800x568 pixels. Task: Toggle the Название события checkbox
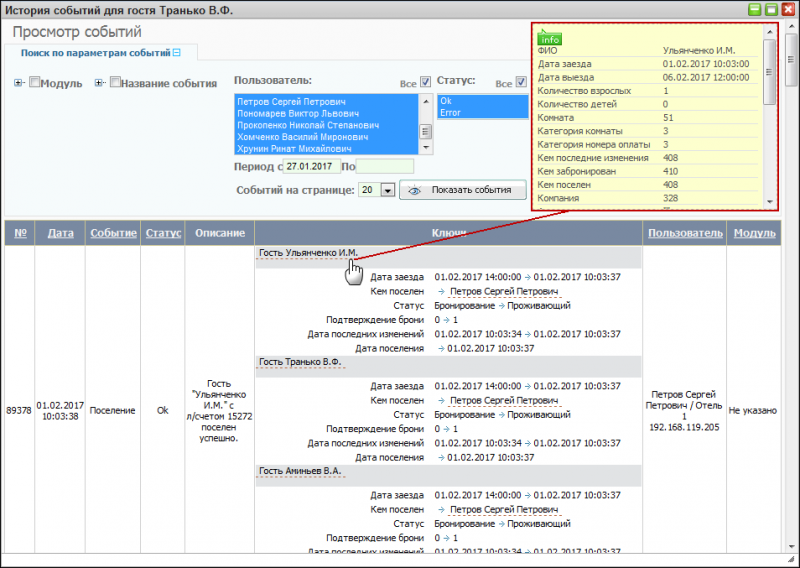pos(115,83)
